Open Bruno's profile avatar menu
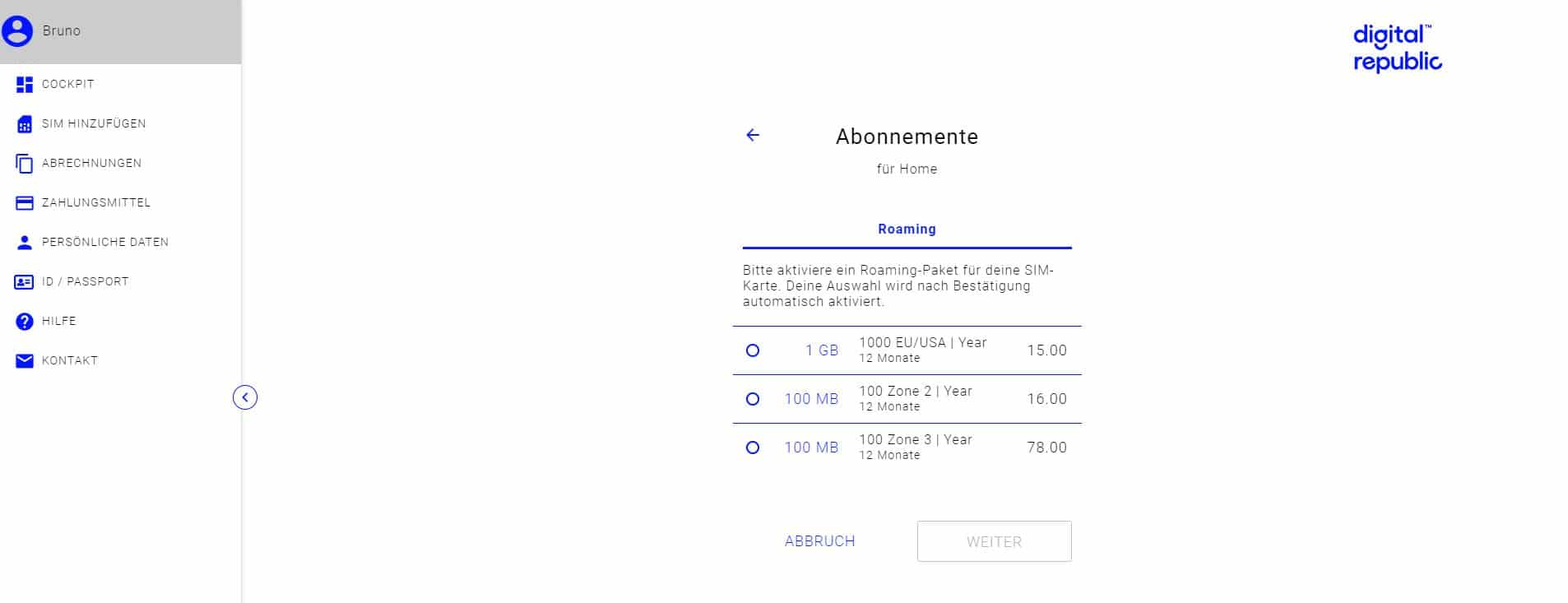The height and width of the screenshot is (603, 1568). tap(17, 30)
